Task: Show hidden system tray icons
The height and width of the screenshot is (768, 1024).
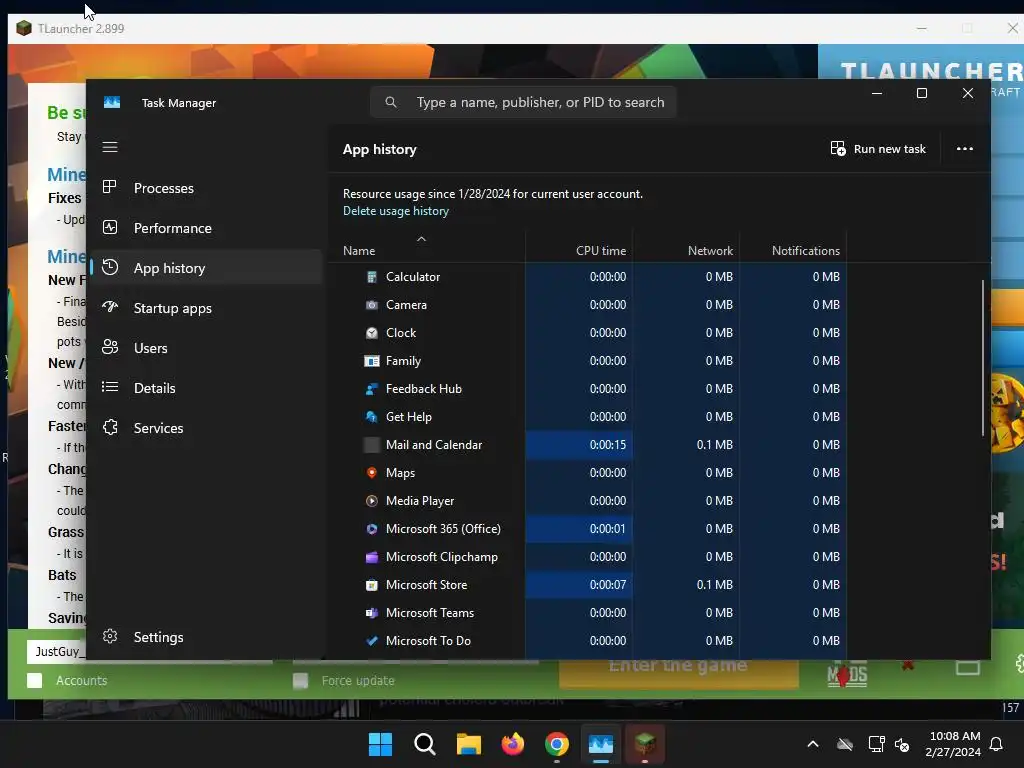Action: [x=813, y=744]
